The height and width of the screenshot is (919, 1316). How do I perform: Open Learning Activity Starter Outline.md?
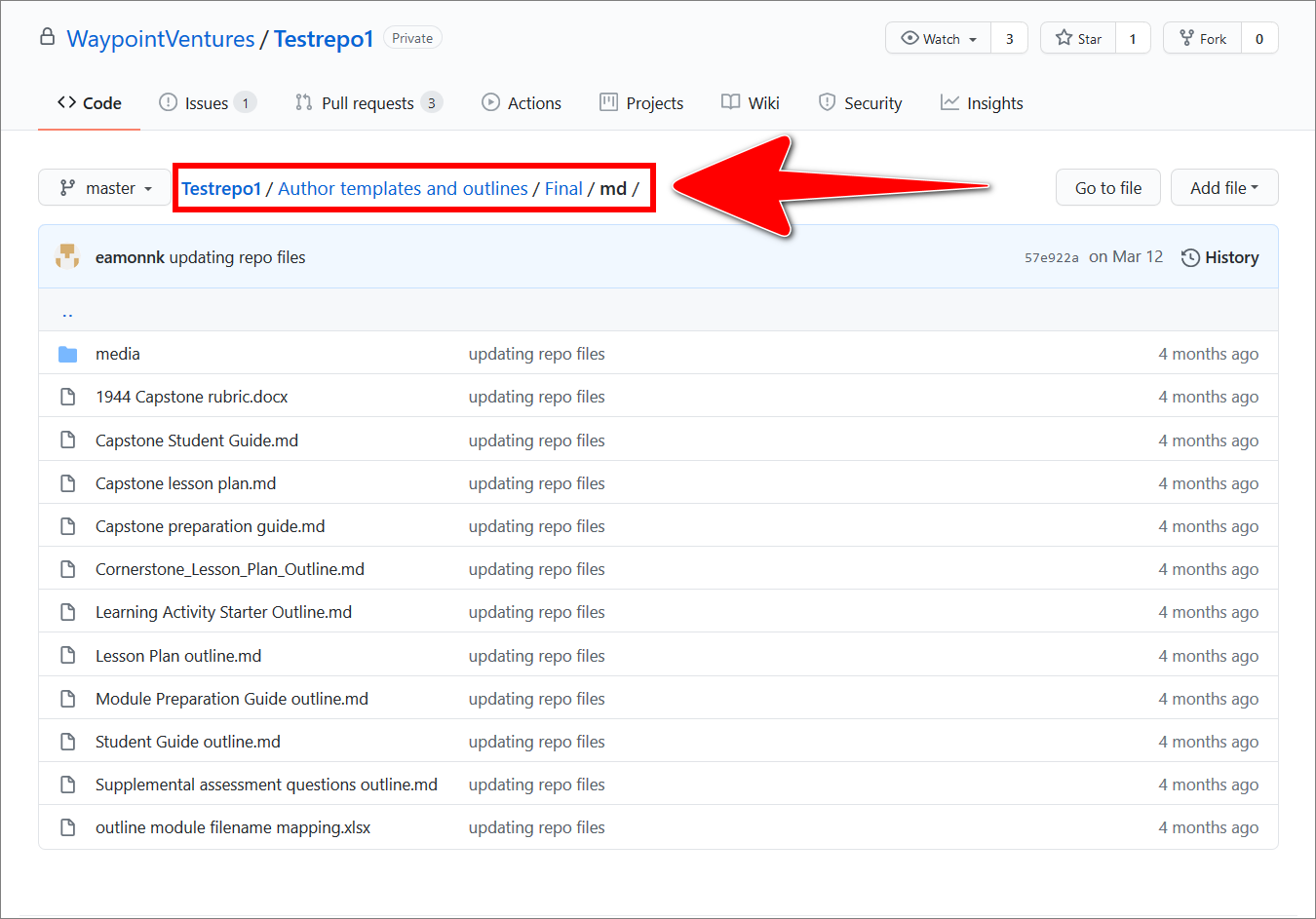tap(224, 612)
